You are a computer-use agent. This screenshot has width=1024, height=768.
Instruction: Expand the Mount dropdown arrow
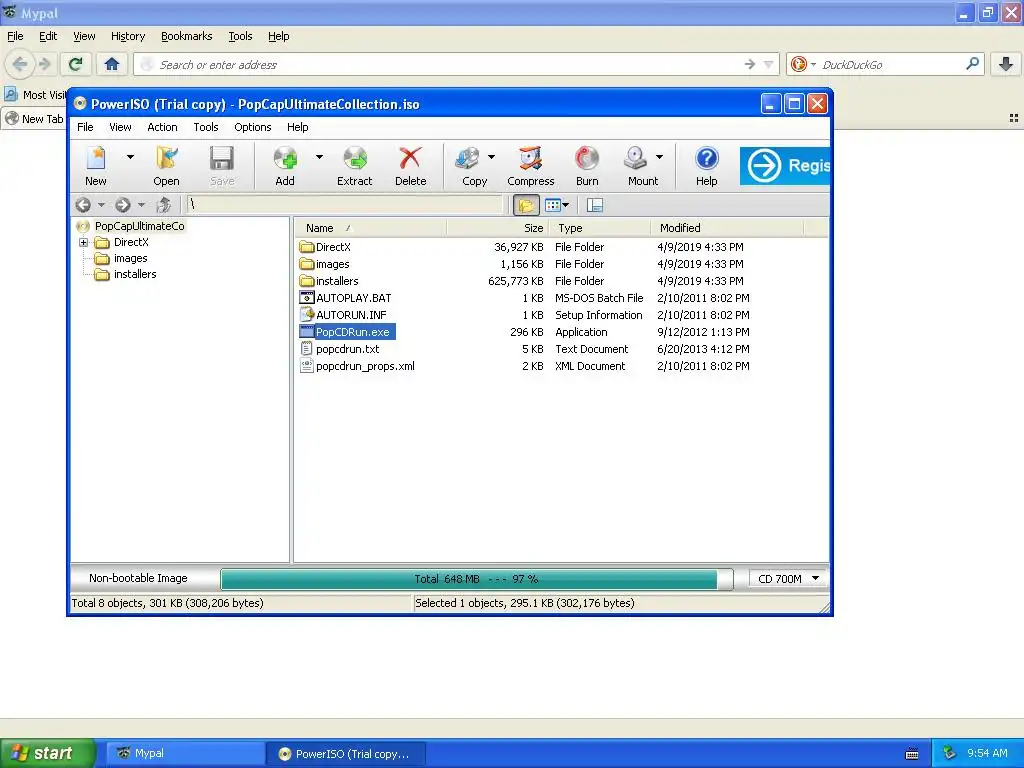click(x=660, y=157)
